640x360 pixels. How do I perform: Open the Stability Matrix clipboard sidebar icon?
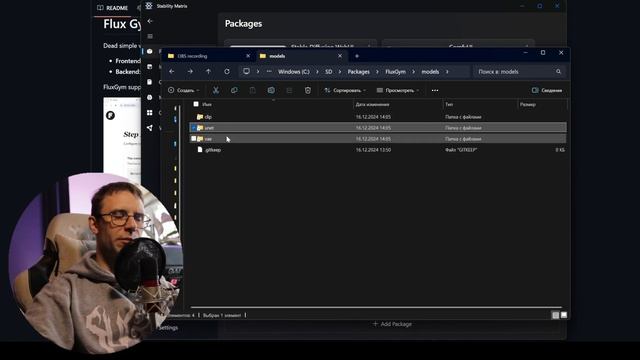point(150,82)
